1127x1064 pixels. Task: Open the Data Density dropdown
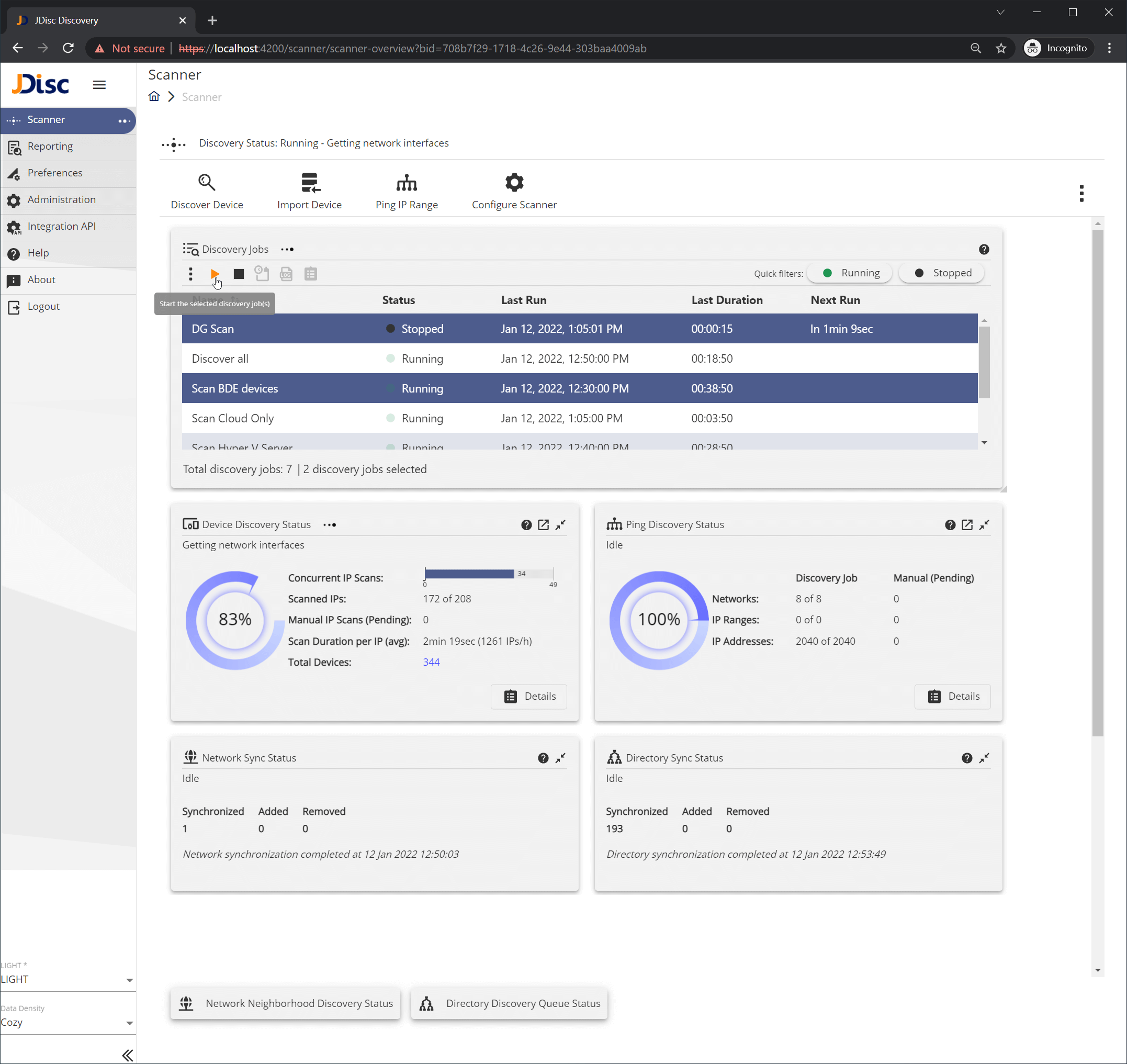pyautogui.click(x=68, y=1023)
